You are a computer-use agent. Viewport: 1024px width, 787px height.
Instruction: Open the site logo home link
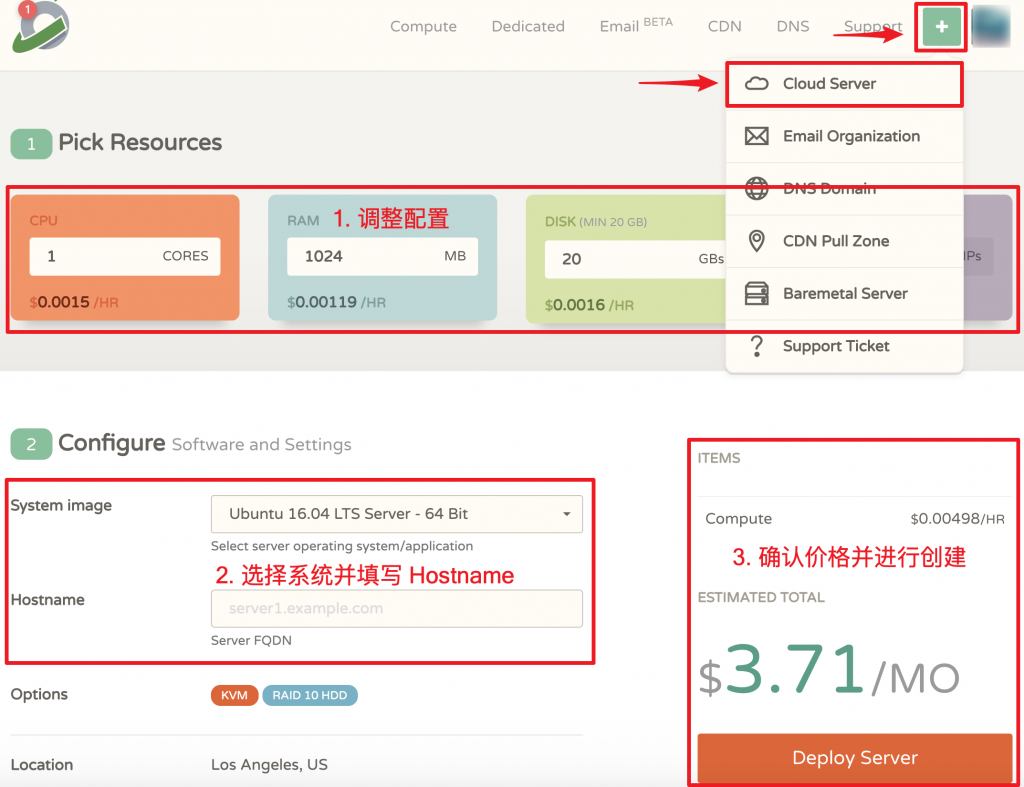[x=40, y=26]
